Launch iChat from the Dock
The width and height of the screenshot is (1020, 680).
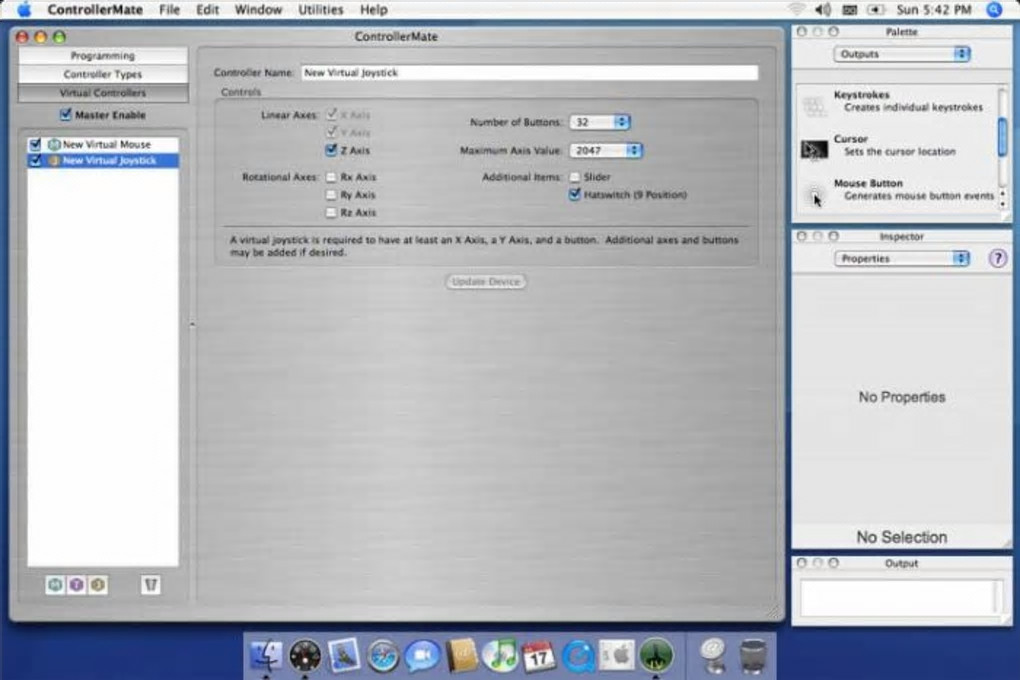422,655
